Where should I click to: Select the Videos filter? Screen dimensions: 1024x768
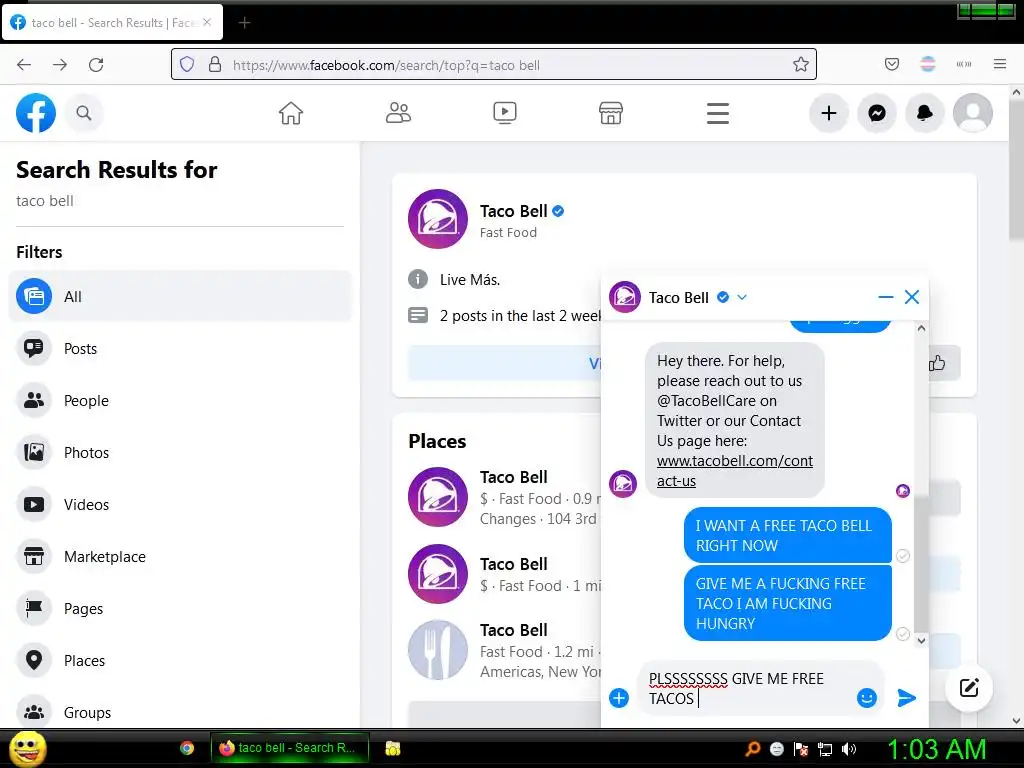coord(180,504)
